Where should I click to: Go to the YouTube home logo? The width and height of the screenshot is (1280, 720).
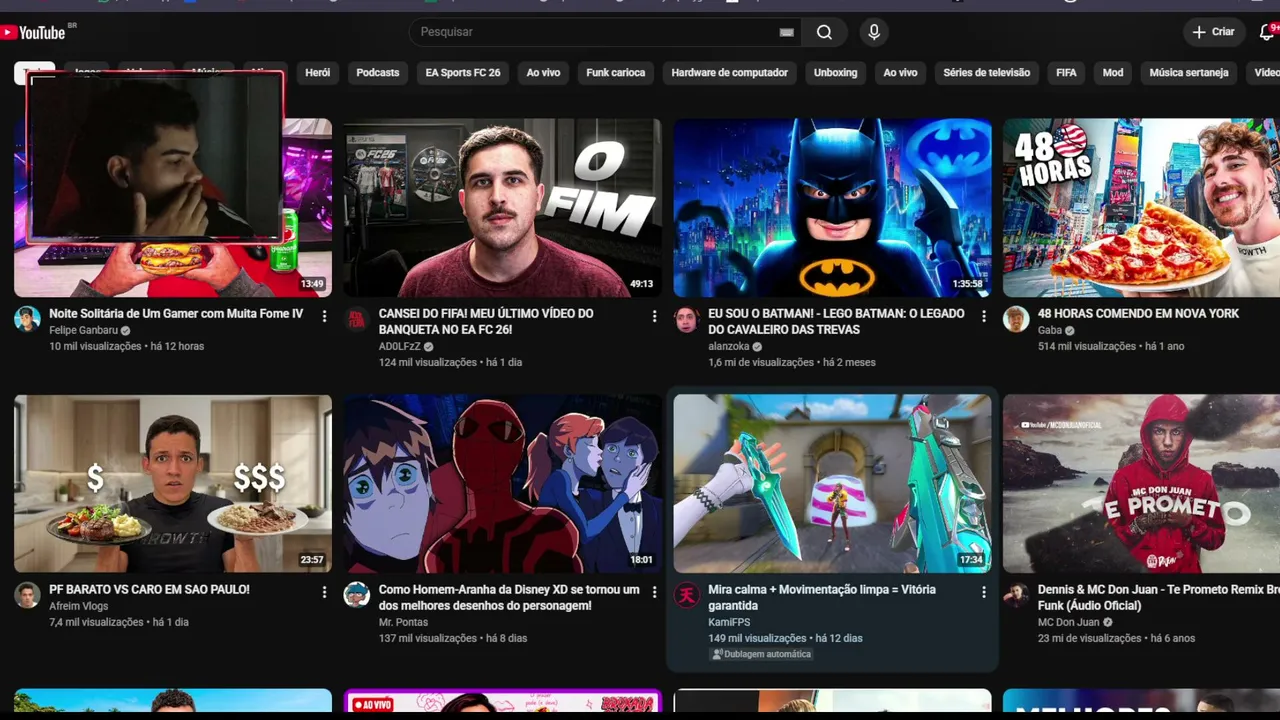coord(34,32)
